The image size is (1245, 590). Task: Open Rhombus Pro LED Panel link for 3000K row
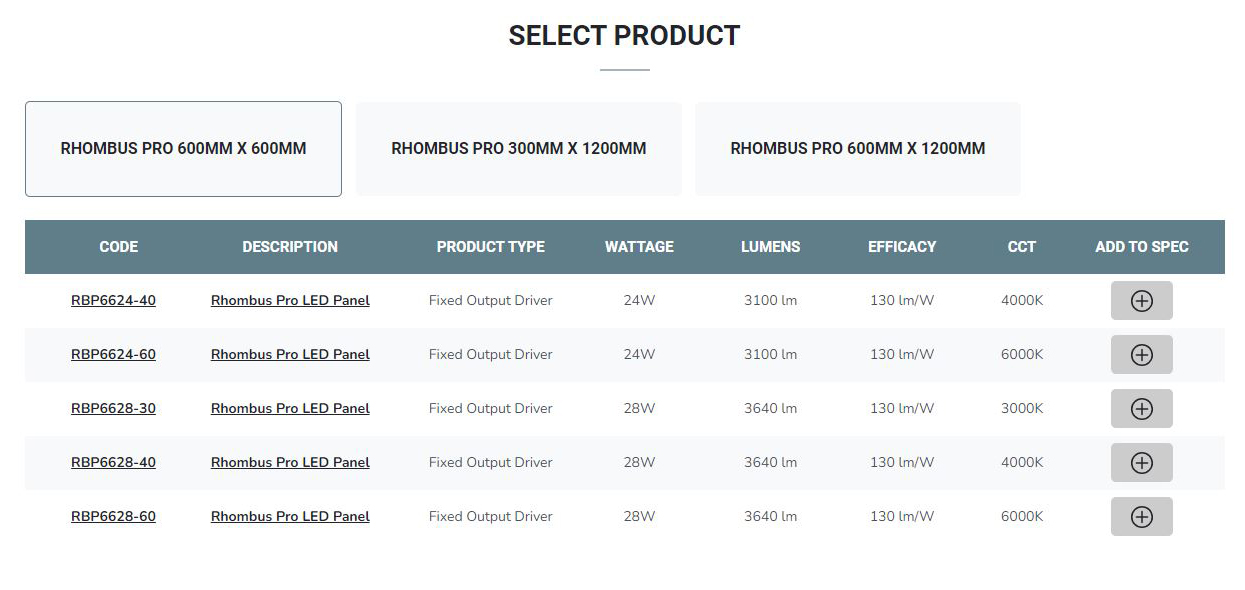point(290,409)
